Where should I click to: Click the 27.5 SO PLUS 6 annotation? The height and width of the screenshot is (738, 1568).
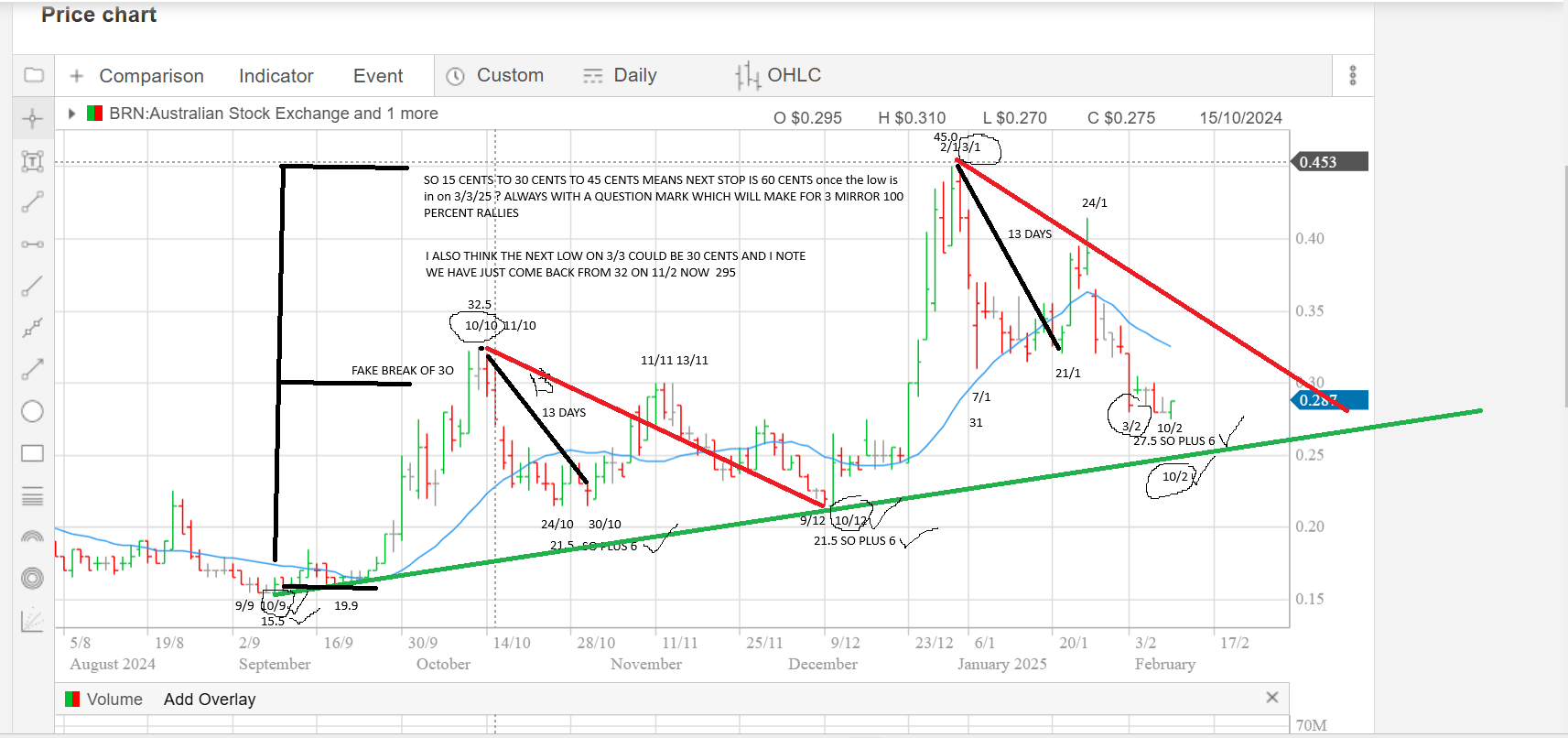[1174, 441]
